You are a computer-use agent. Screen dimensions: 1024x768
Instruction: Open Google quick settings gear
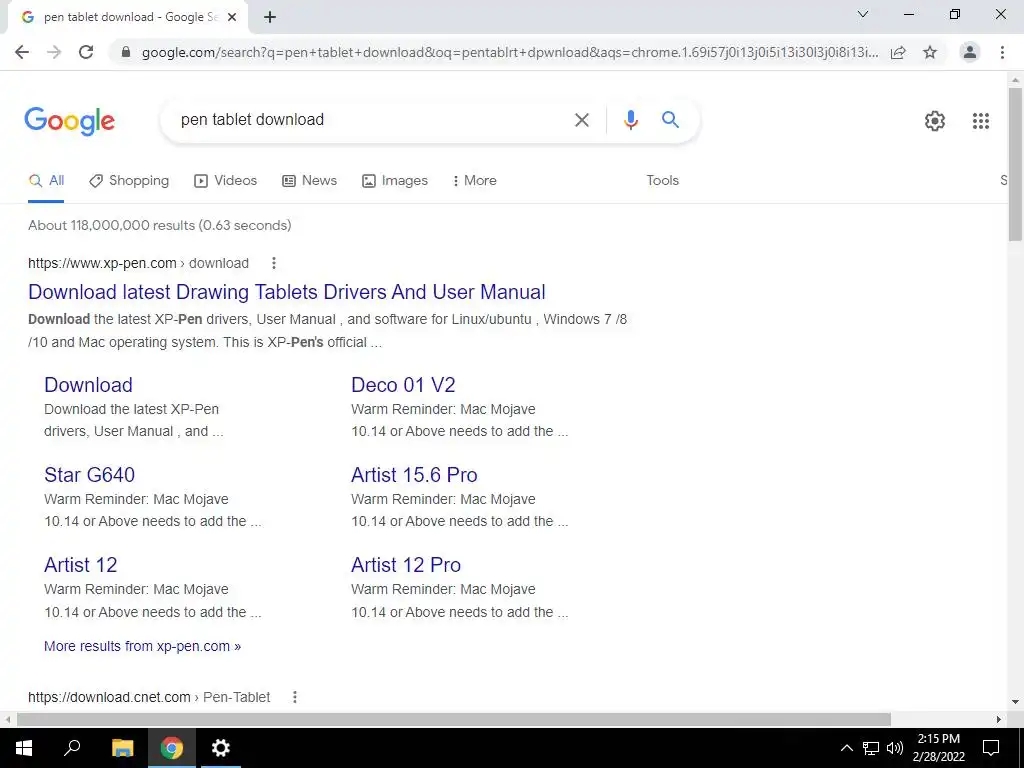pos(935,121)
